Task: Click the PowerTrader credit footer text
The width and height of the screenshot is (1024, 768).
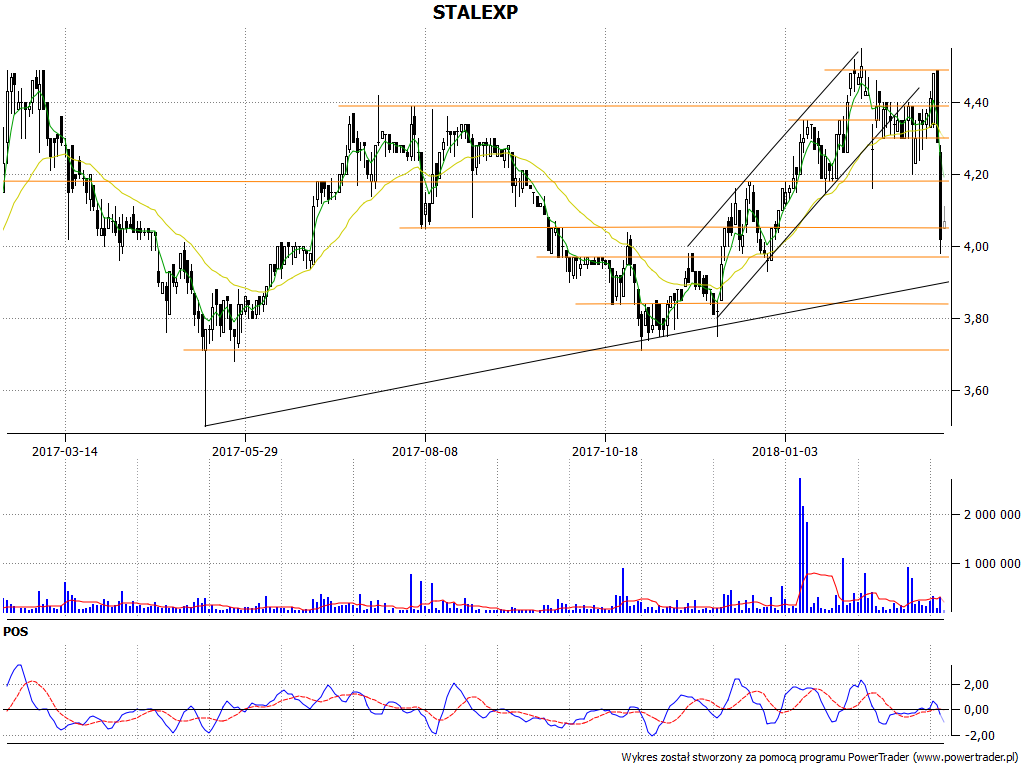Action: click(821, 757)
